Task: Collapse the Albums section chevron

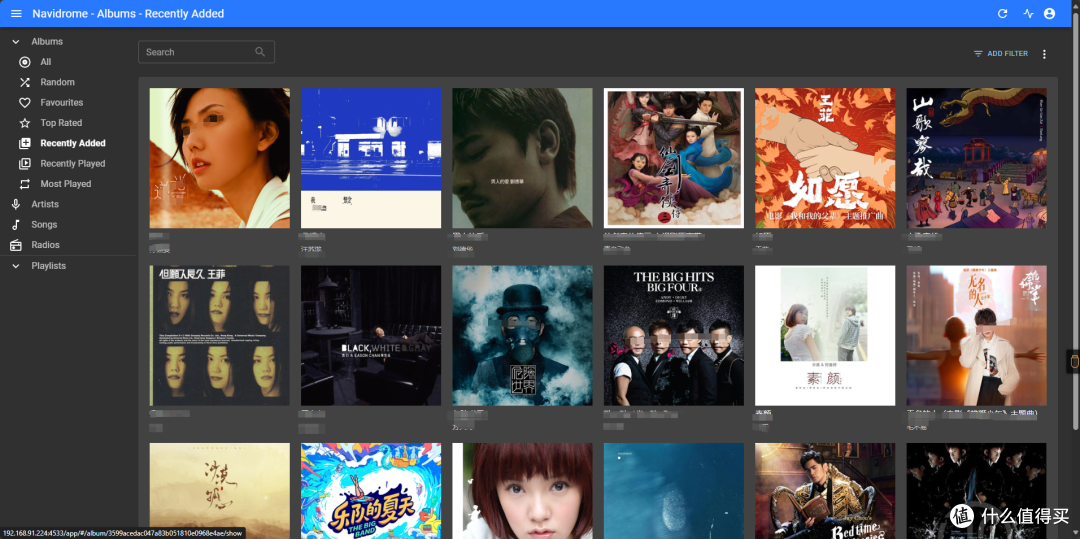Action: 16,42
